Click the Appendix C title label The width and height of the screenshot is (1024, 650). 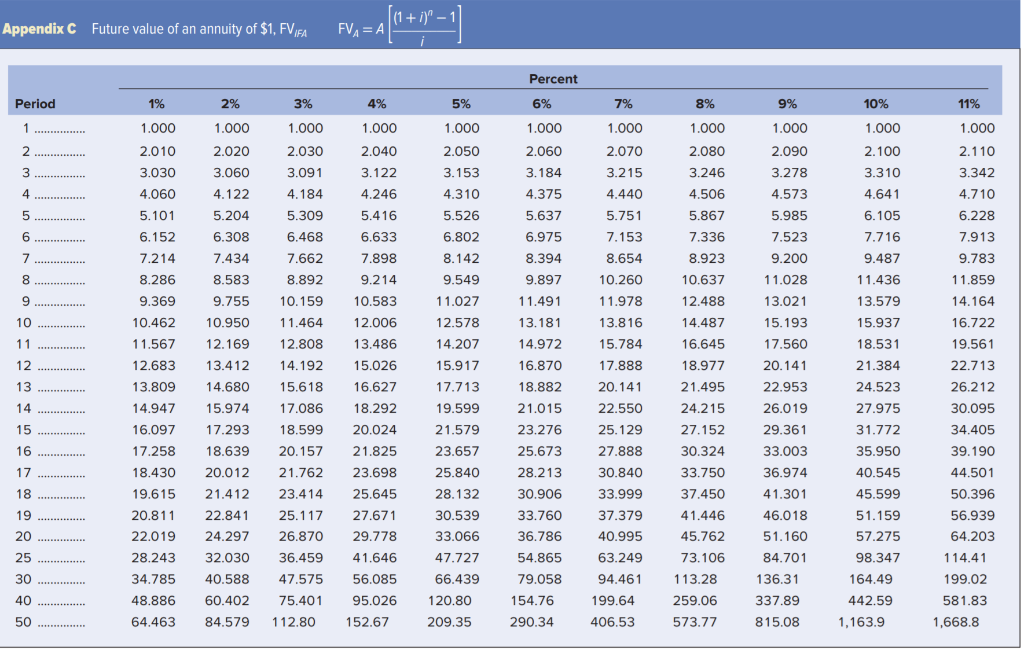[x=39, y=29]
